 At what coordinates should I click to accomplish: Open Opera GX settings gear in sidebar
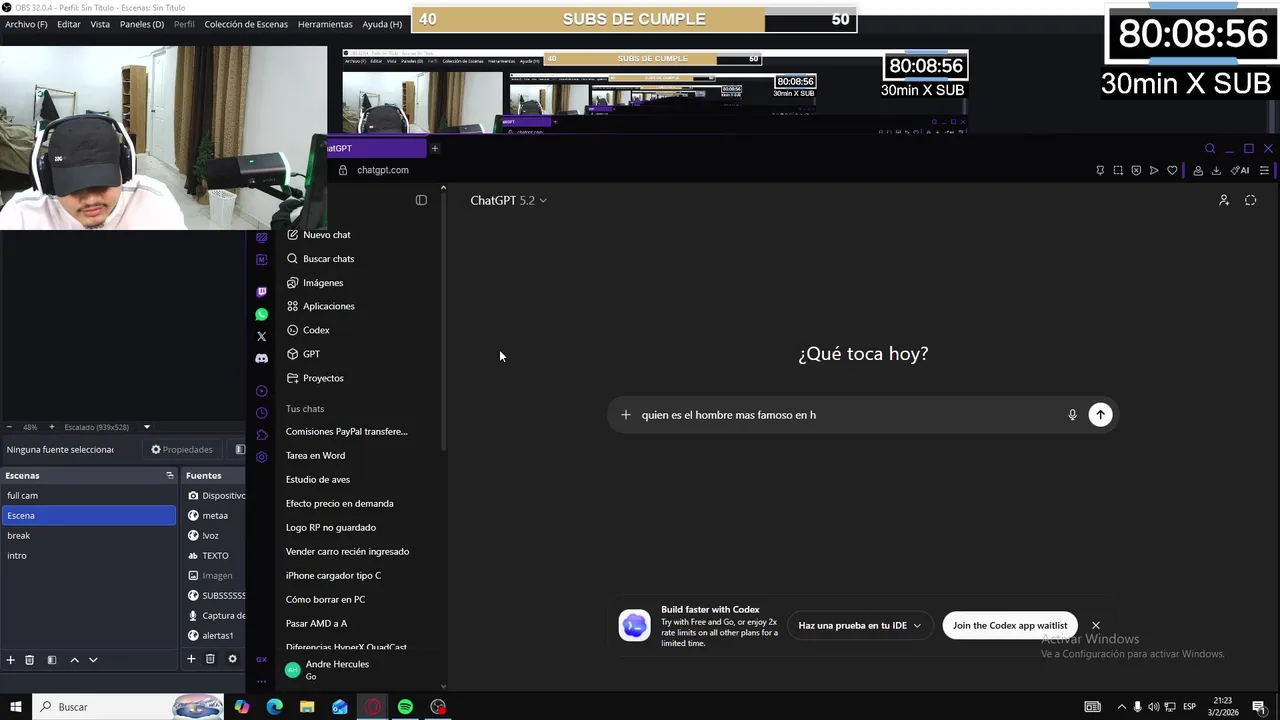(x=262, y=457)
